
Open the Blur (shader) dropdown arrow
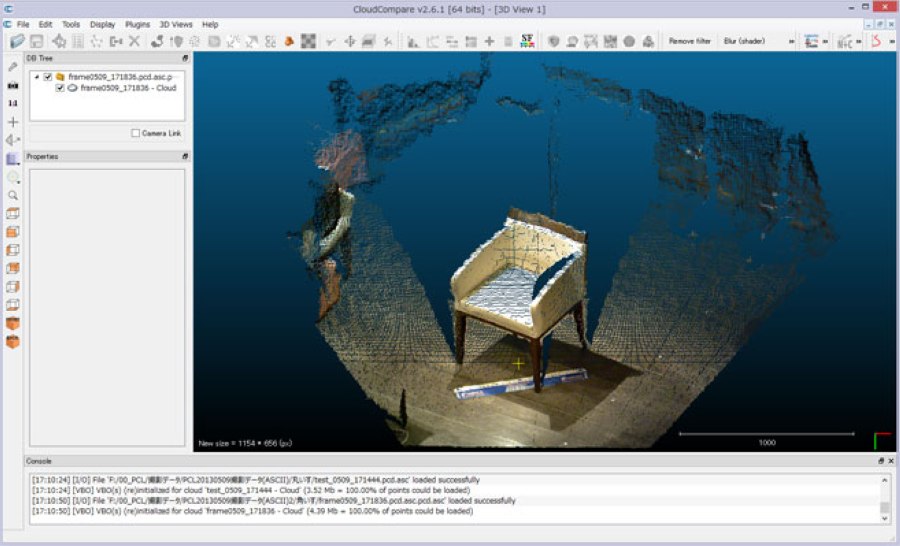[792, 41]
